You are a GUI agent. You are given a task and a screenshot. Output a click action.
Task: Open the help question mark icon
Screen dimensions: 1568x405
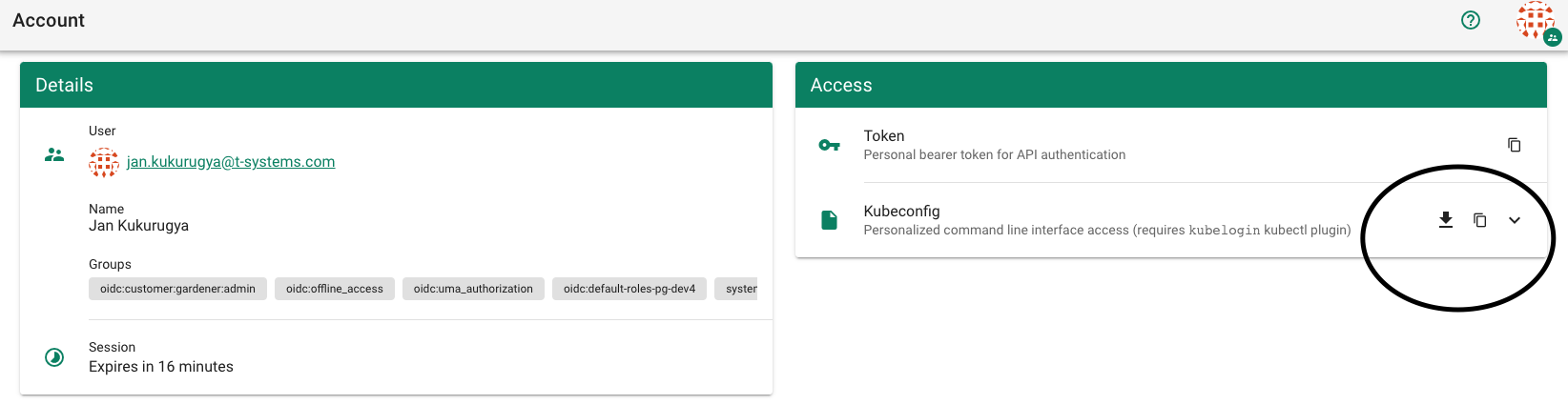[1471, 20]
